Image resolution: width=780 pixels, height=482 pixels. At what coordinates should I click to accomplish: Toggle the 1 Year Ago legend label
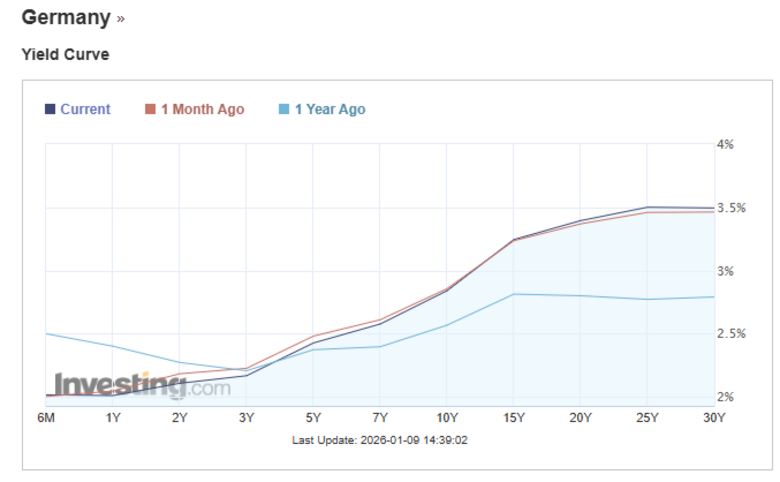click(x=329, y=109)
